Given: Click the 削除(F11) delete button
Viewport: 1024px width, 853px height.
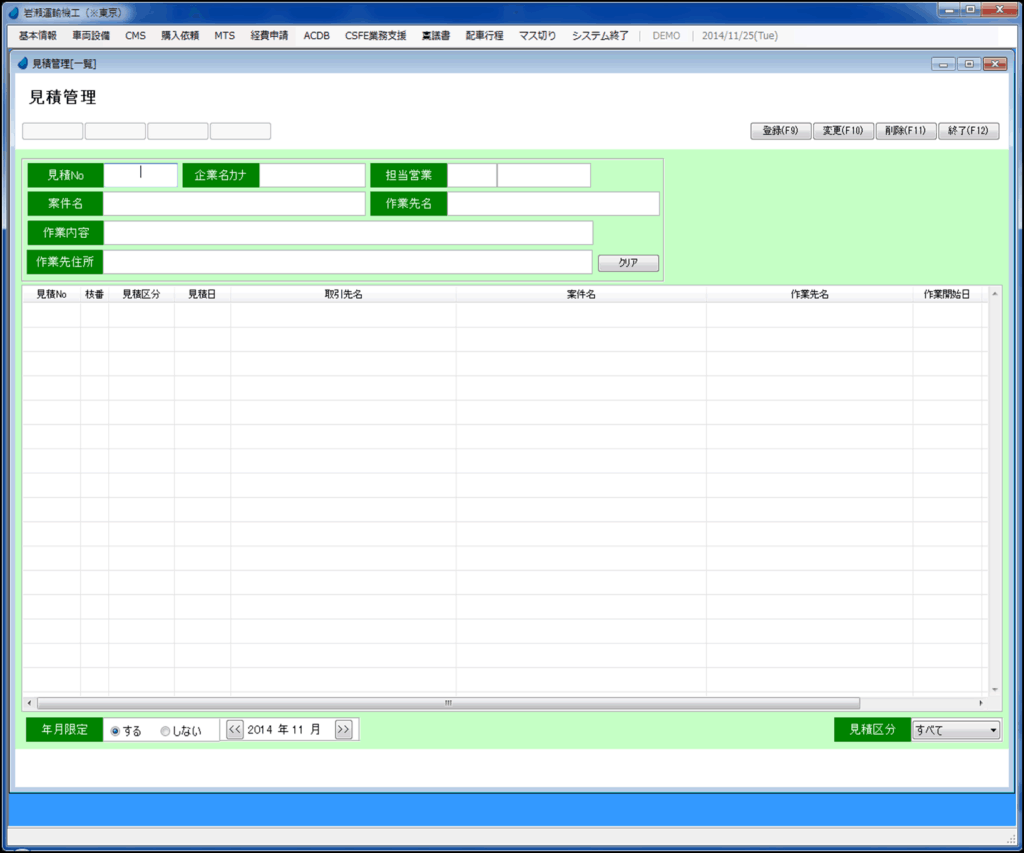Looking at the screenshot, I should (x=905, y=131).
